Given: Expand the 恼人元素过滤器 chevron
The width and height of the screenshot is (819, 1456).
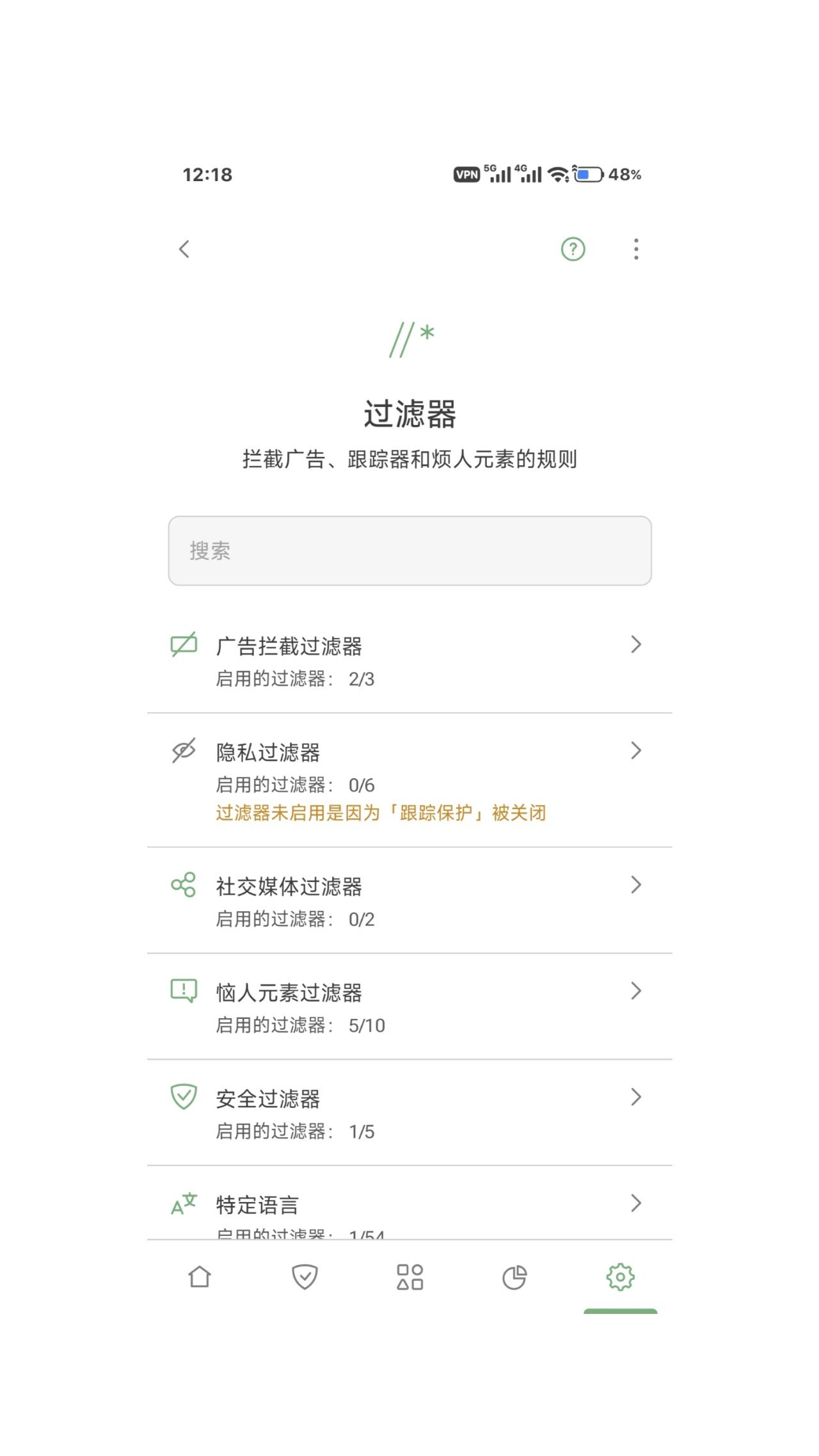Looking at the screenshot, I should tap(635, 991).
